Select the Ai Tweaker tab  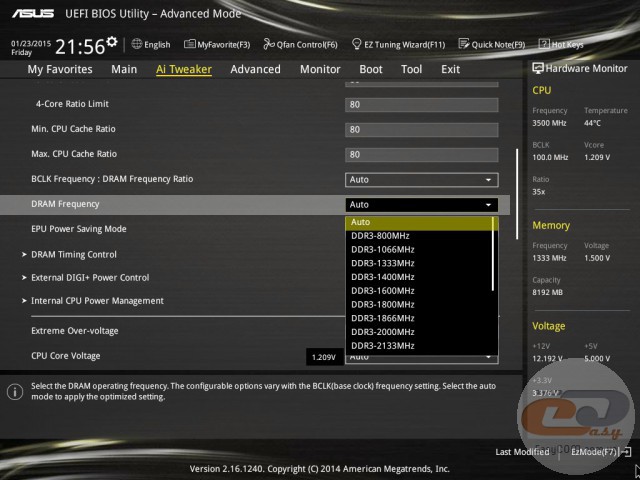184,69
